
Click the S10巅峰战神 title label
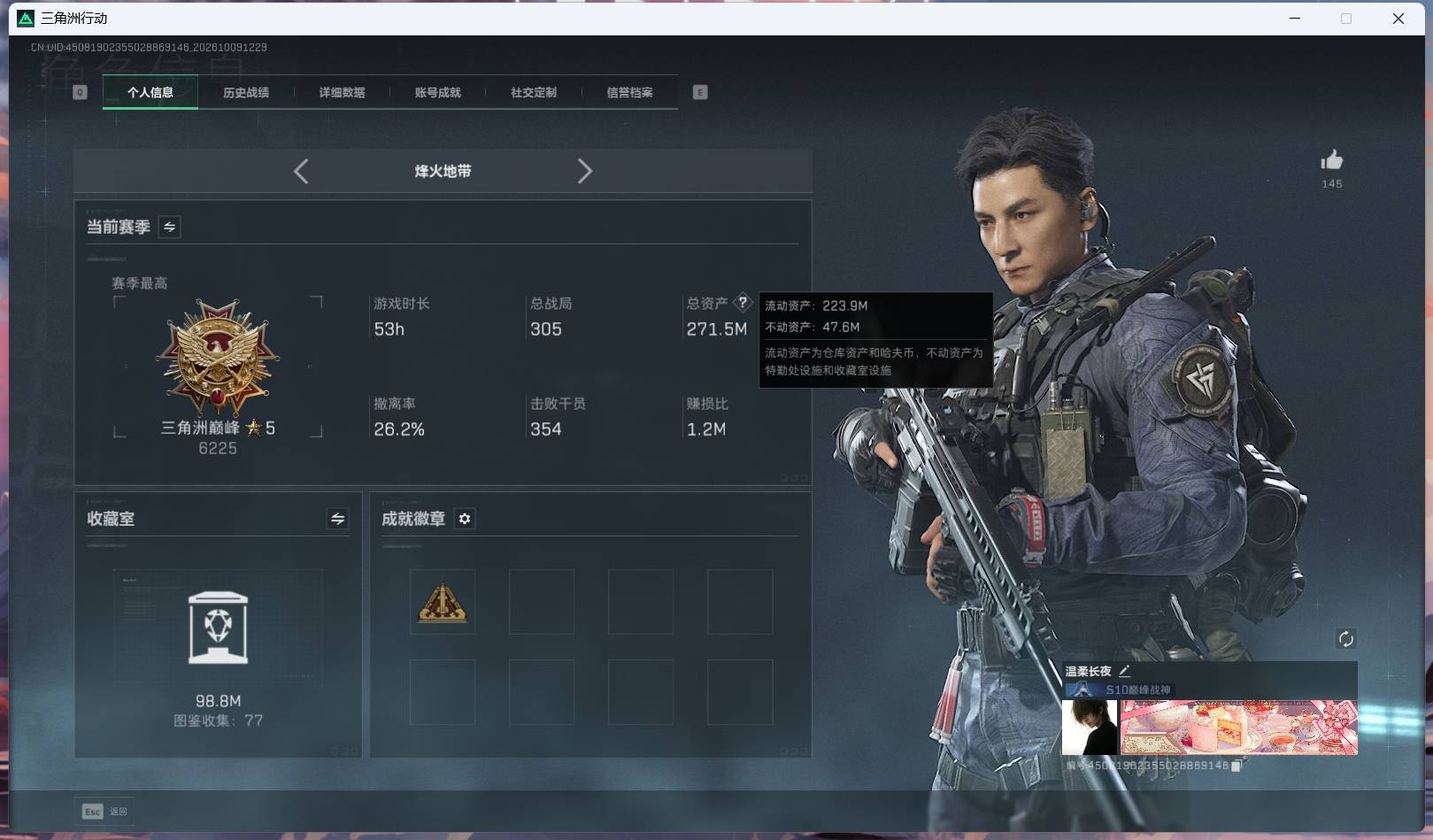1137,690
